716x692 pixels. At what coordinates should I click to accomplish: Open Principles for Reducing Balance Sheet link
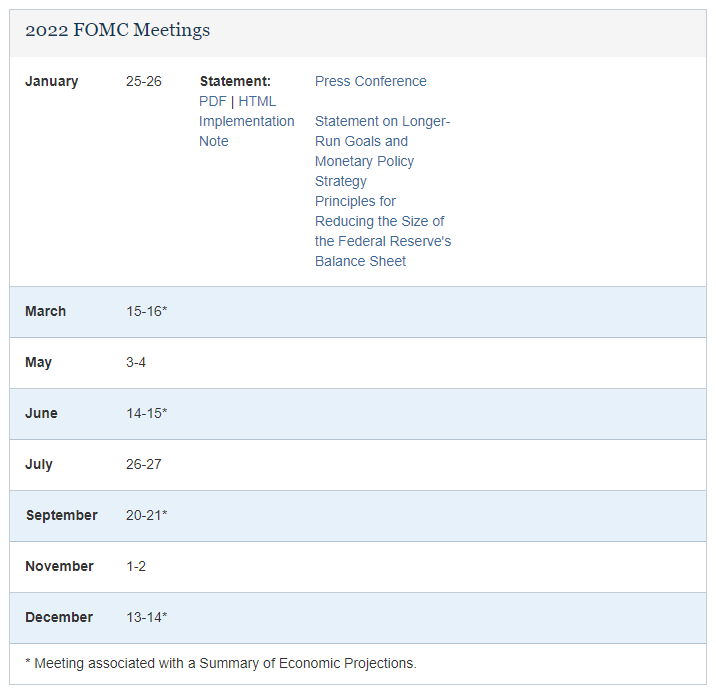coord(382,231)
